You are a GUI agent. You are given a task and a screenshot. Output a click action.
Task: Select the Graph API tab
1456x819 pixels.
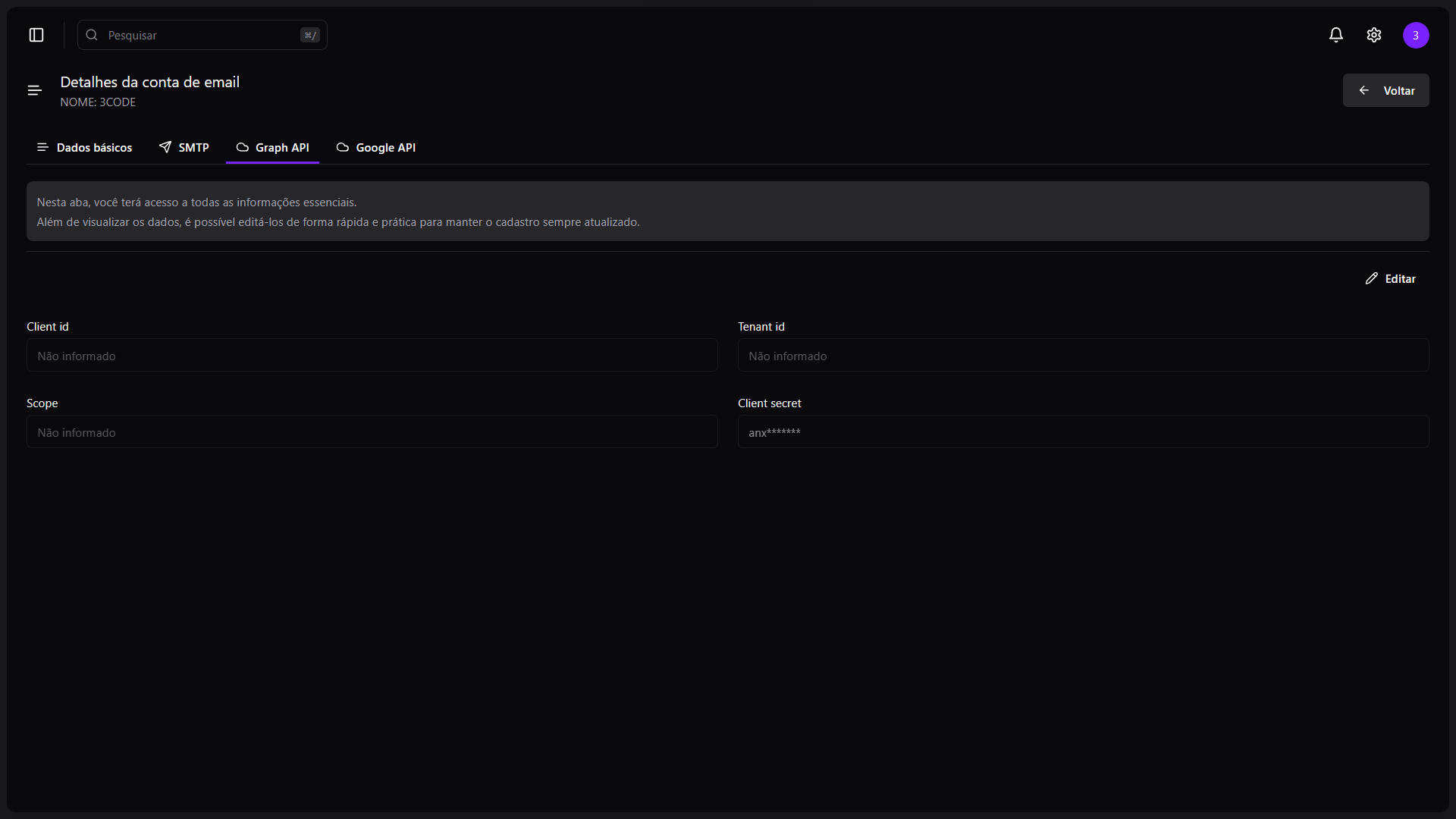tap(273, 147)
